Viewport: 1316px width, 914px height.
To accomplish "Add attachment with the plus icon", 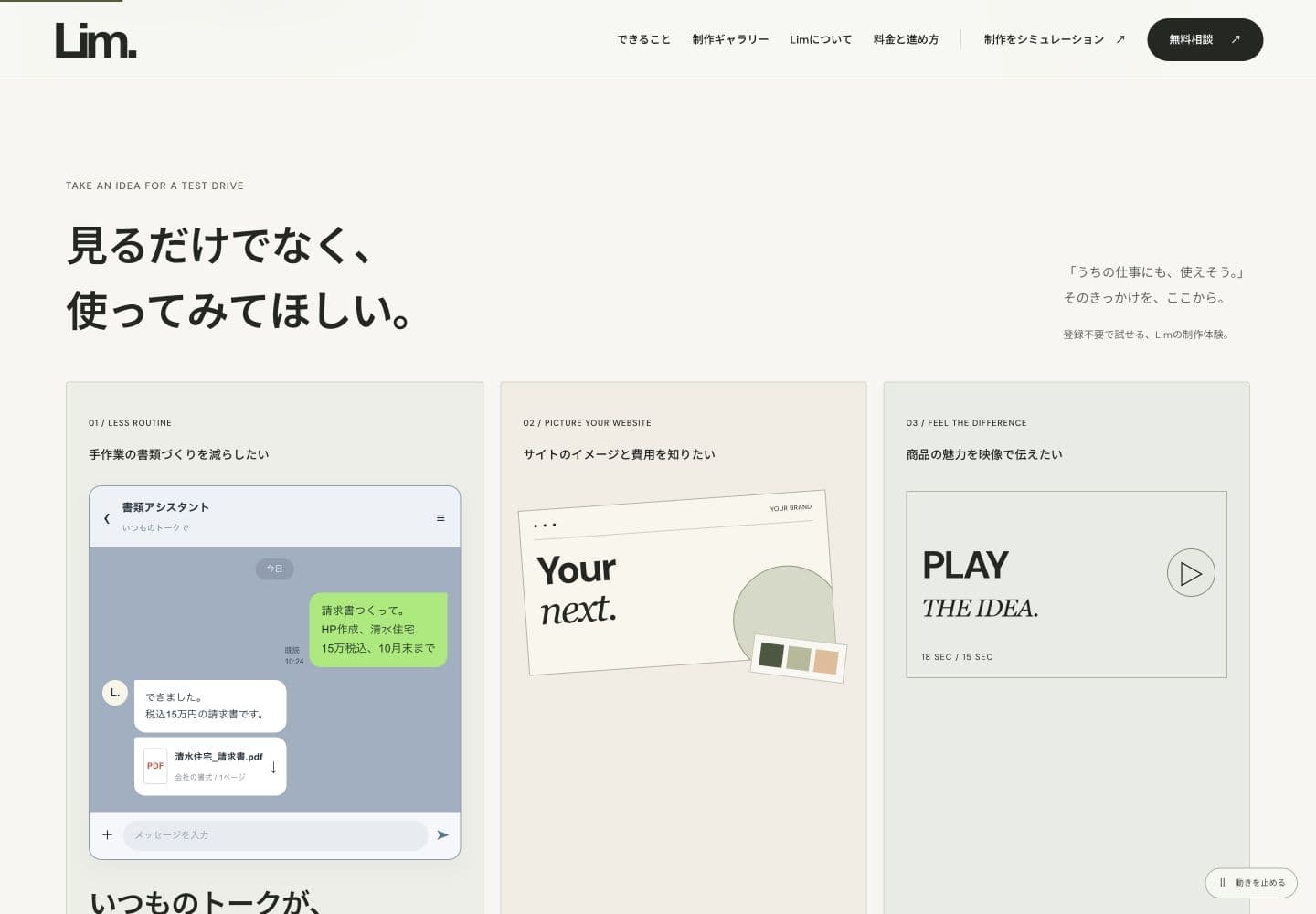I will (x=107, y=834).
